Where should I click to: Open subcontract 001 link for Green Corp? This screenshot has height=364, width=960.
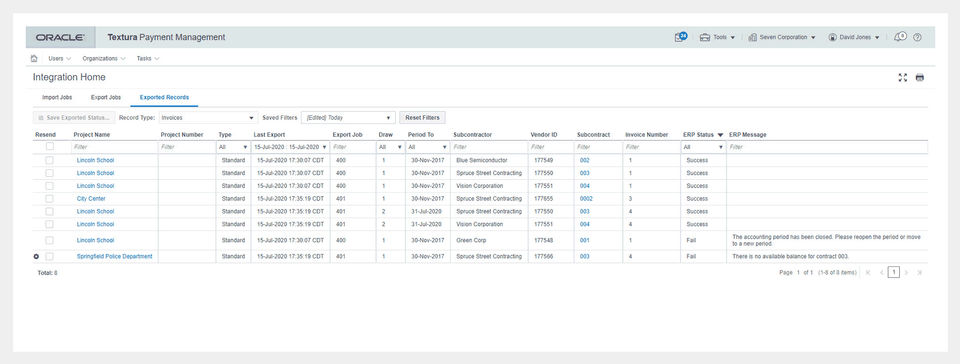click(x=585, y=240)
